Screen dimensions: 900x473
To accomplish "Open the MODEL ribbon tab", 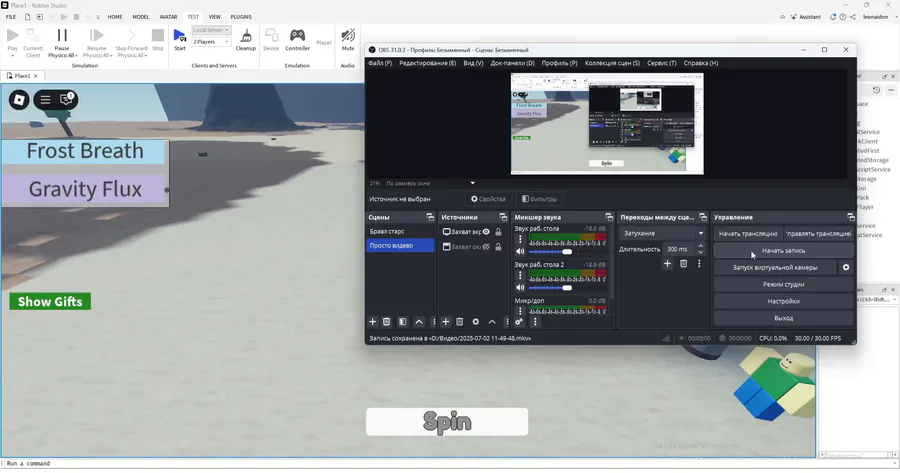I will [x=141, y=17].
